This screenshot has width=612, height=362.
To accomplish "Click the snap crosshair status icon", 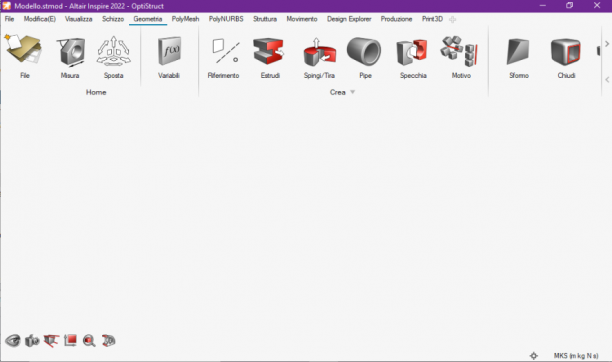I will click(x=534, y=355).
